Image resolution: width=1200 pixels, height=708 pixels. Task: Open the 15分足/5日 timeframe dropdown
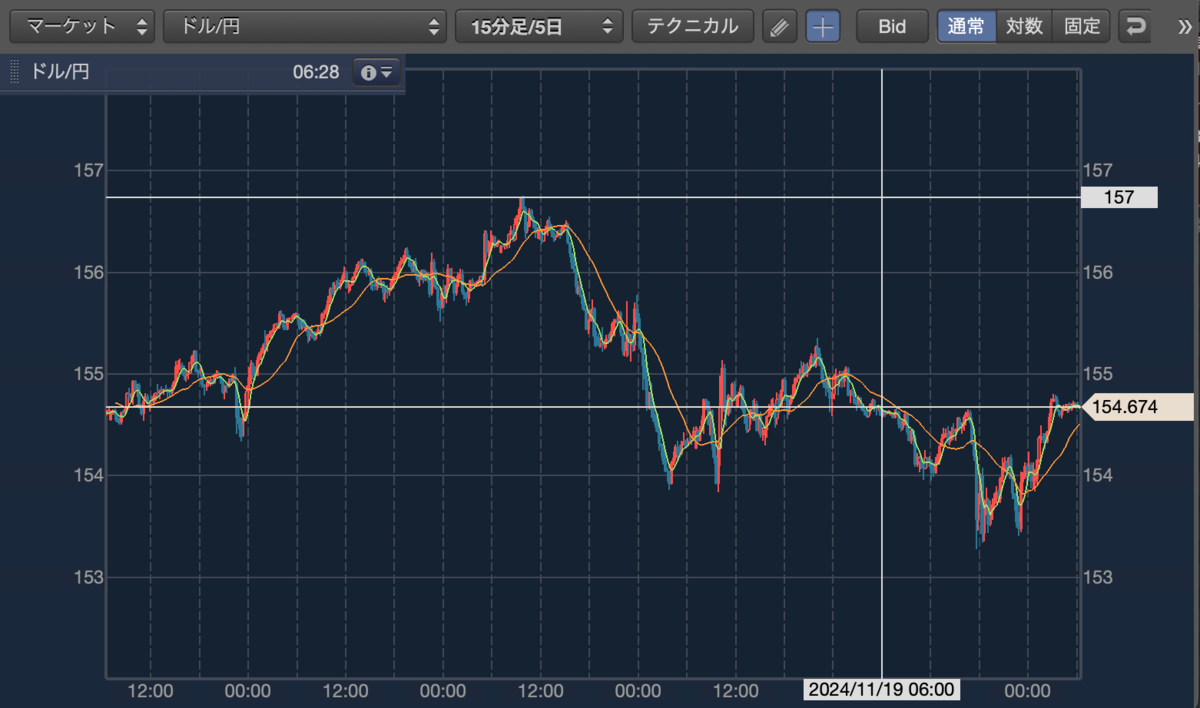(x=539, y=27)
